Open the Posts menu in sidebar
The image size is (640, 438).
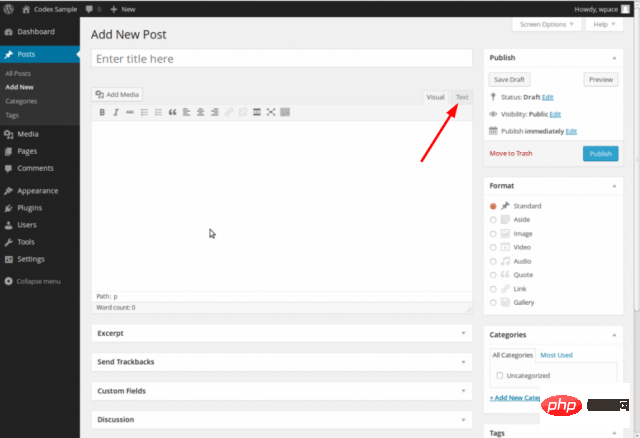click(40, 54)
